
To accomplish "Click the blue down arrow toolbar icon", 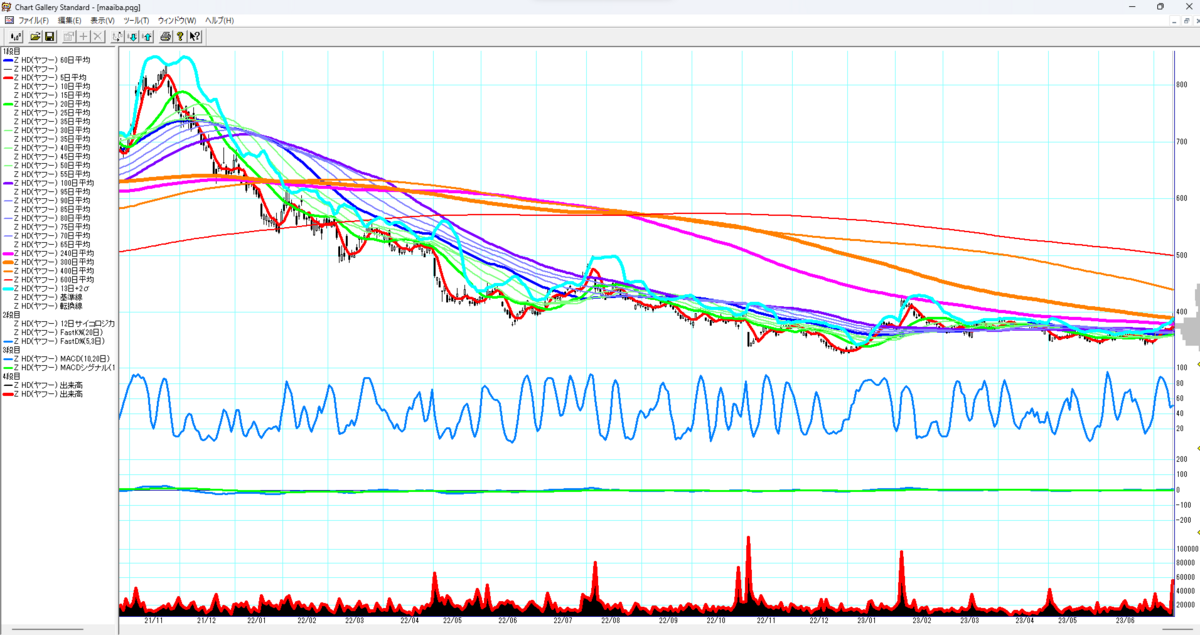I will pyautogui.click(x=132, y=36).
